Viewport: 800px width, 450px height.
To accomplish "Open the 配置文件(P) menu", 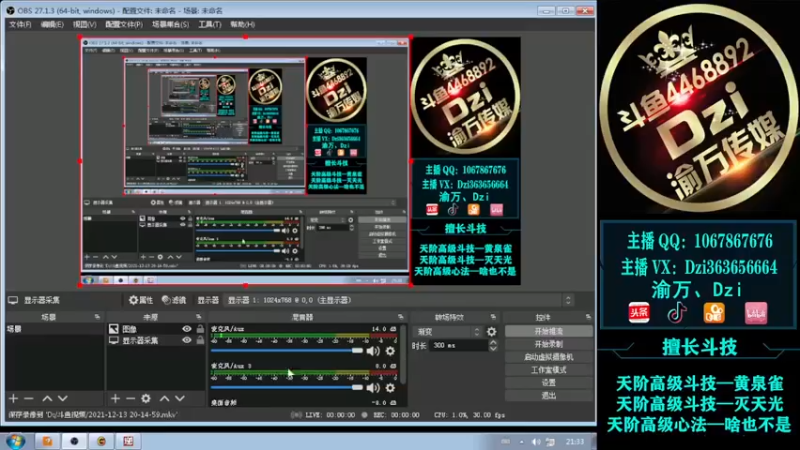I will (124, 24).
